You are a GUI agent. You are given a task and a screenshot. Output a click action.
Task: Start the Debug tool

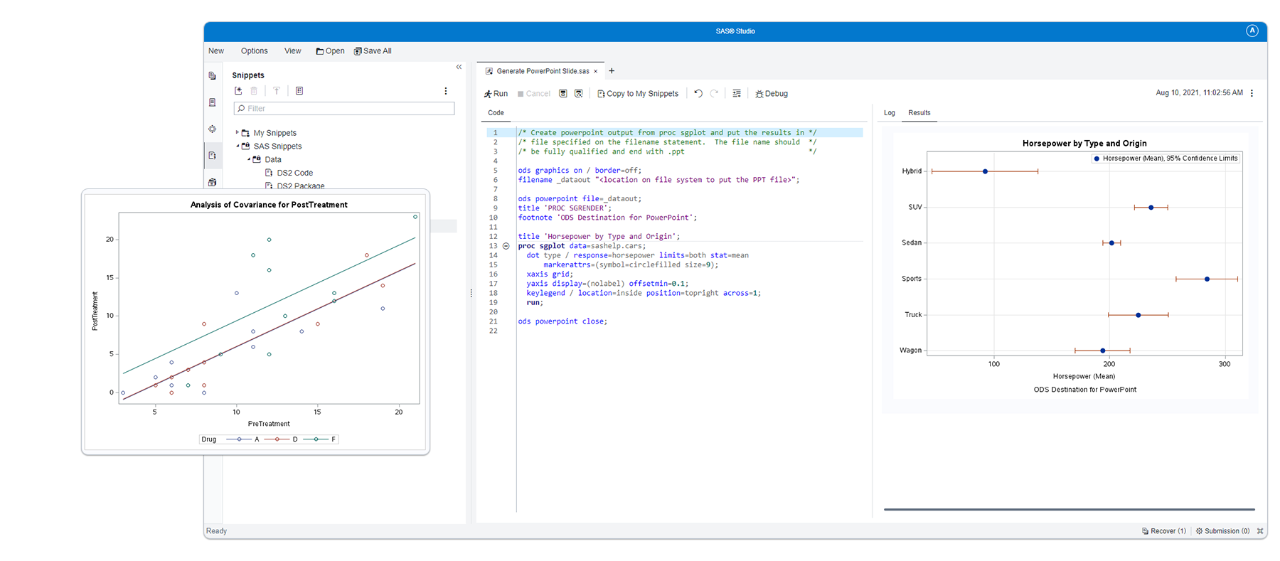click(771, 94)
